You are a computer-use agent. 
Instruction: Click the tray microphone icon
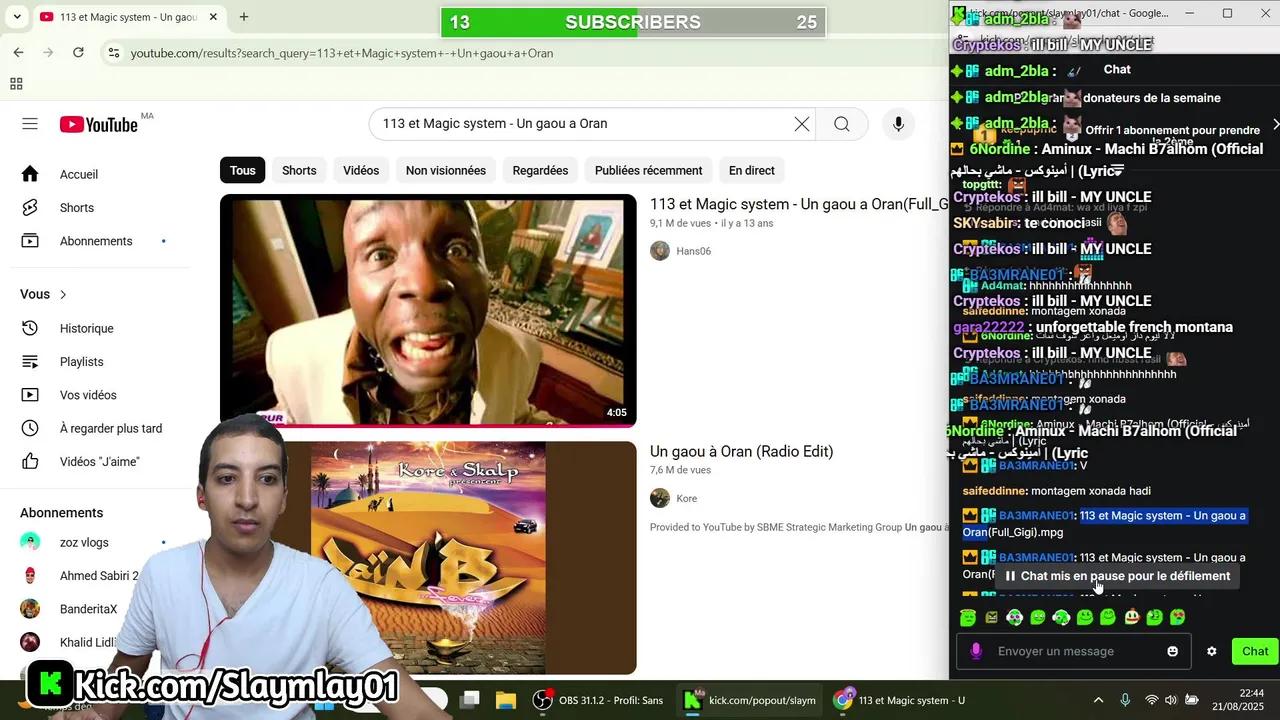point(1125,700)
